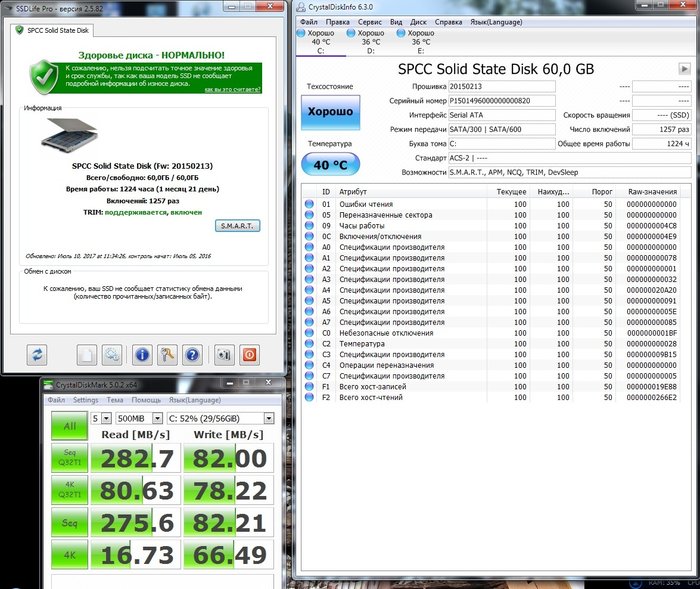
Task: Click the arrow button next to disk title
Action: click(x=684, y=69)
